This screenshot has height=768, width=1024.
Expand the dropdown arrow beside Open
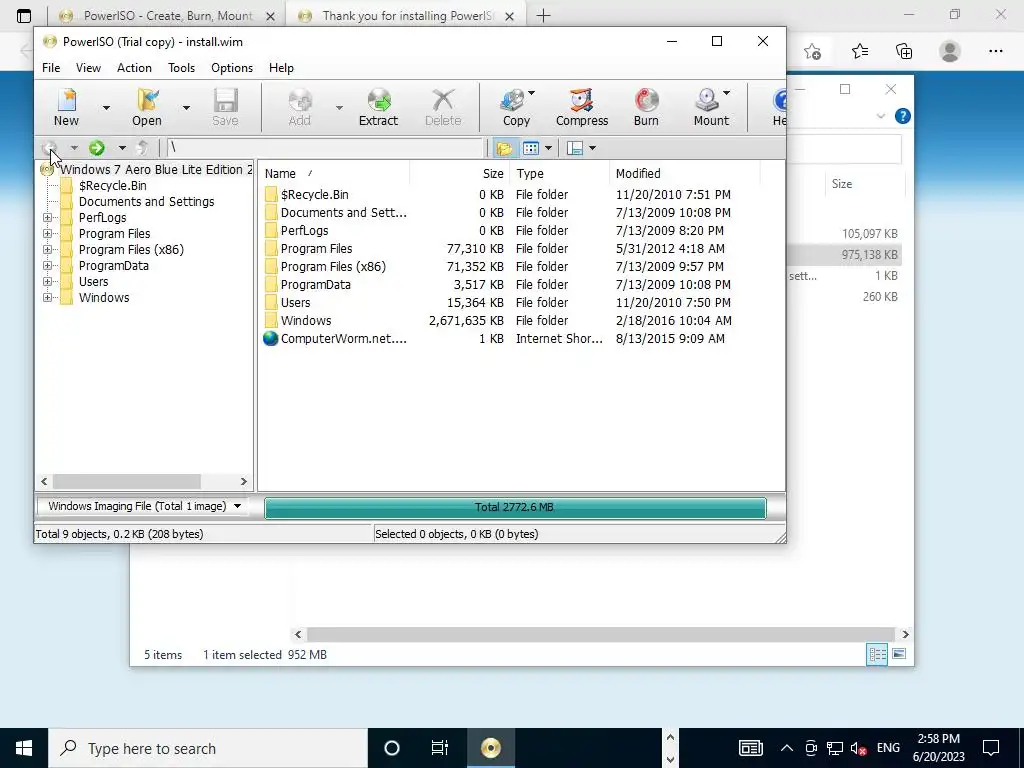(186, 108)
